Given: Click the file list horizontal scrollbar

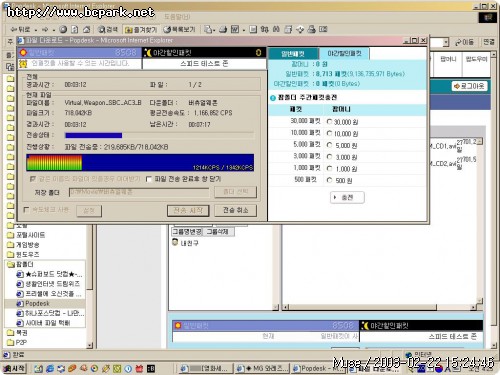Looking at the screenshot, I should (x=380, y=307).
